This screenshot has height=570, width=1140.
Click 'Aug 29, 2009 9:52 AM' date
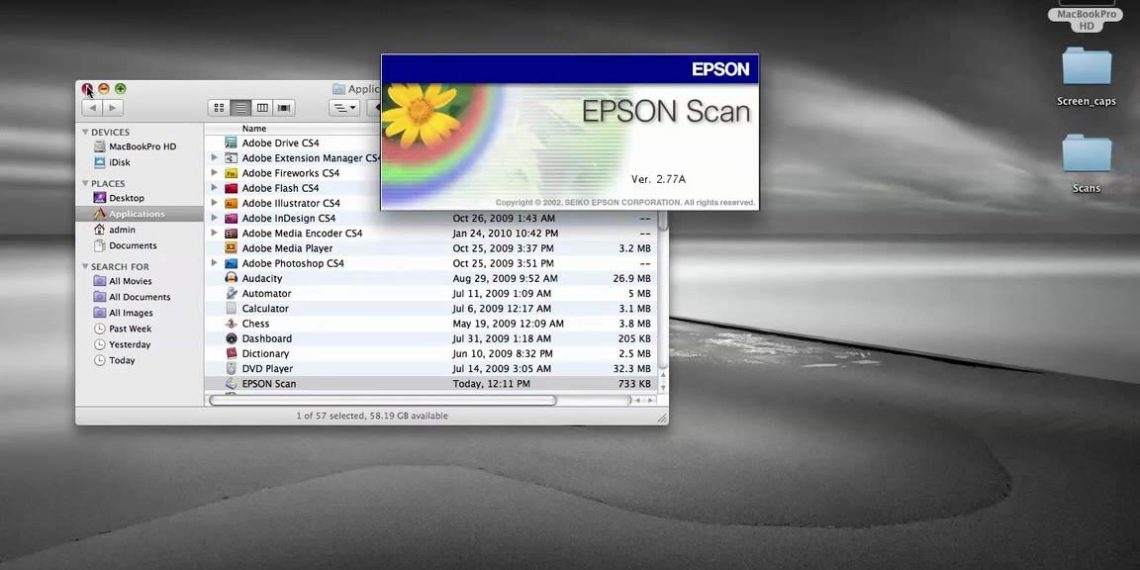505,278
